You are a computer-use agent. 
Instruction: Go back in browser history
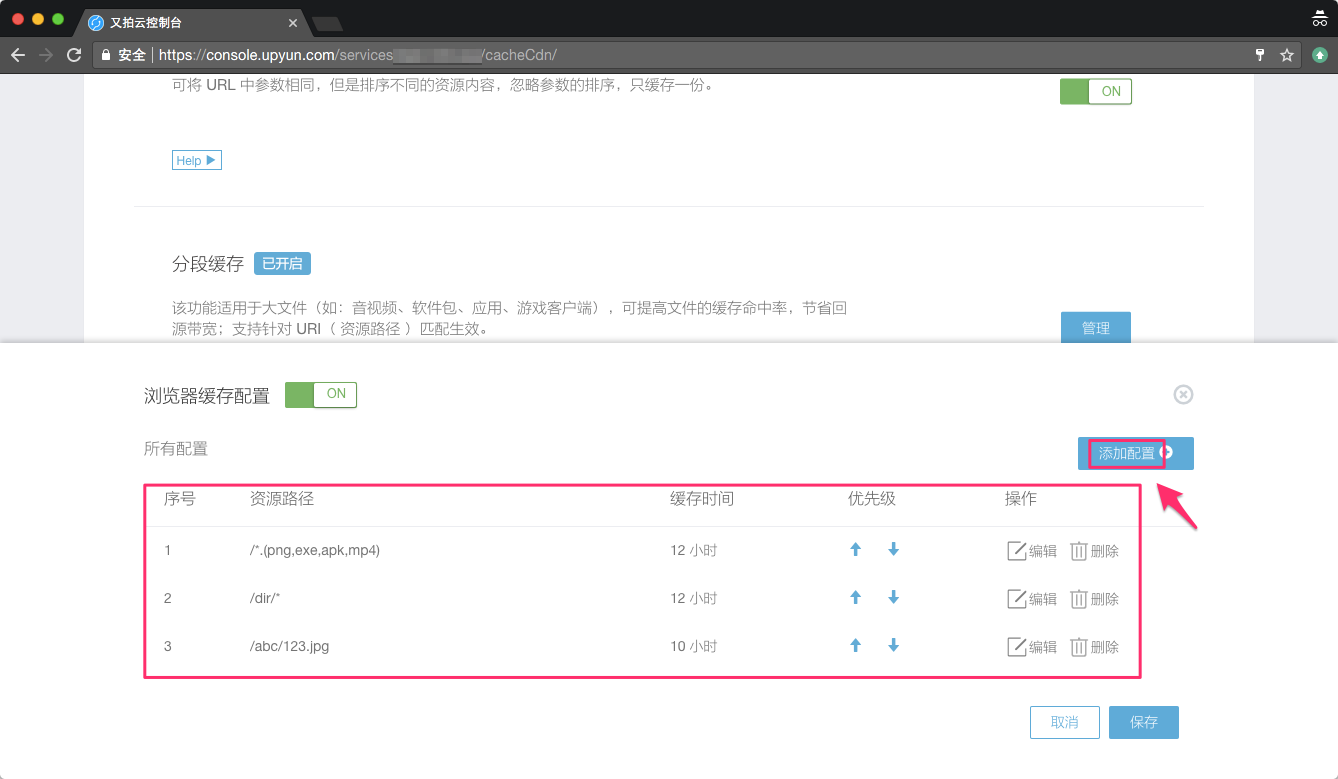(18, 55)
